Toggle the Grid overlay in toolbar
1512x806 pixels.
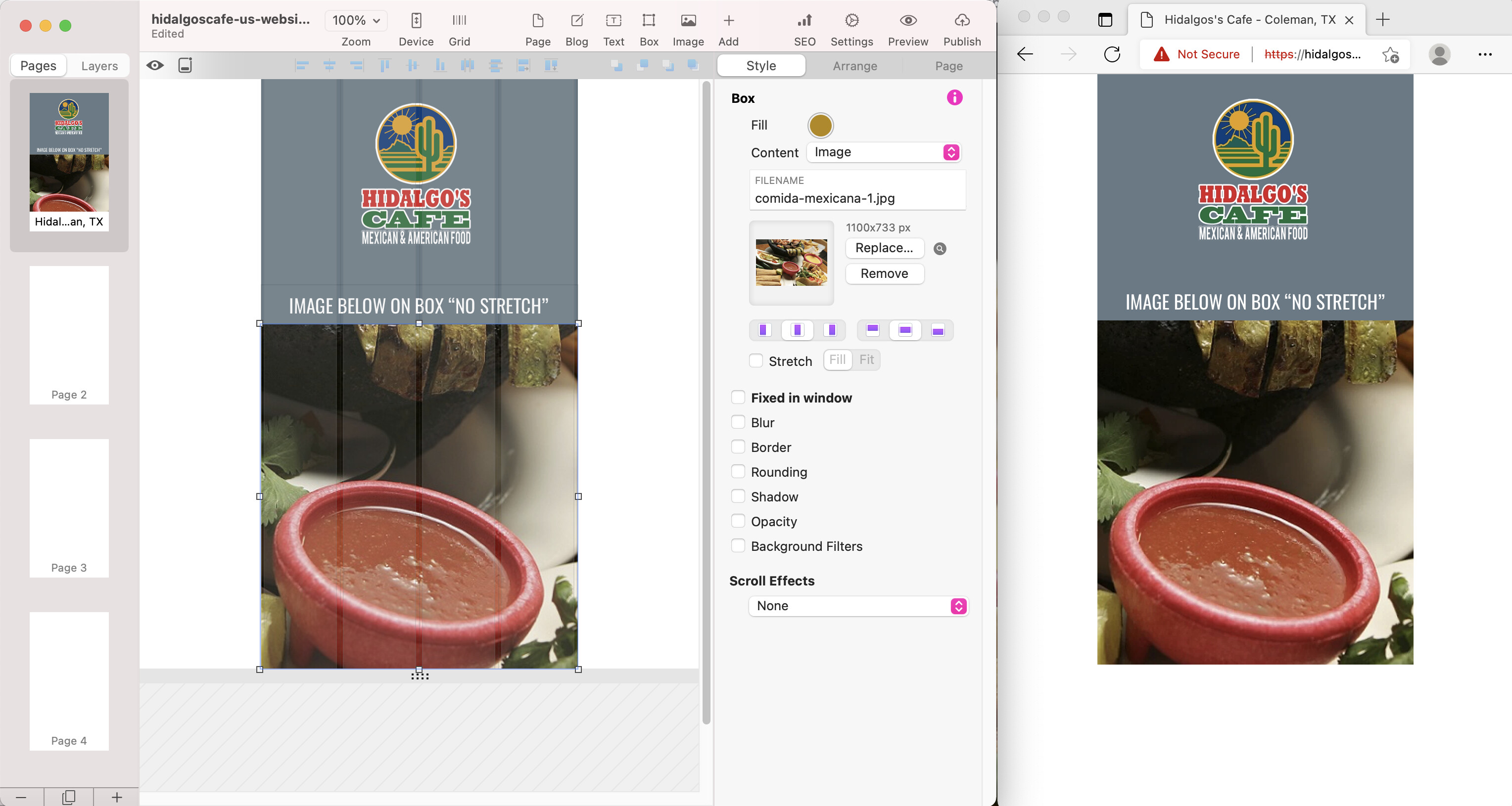pos(459,29)
